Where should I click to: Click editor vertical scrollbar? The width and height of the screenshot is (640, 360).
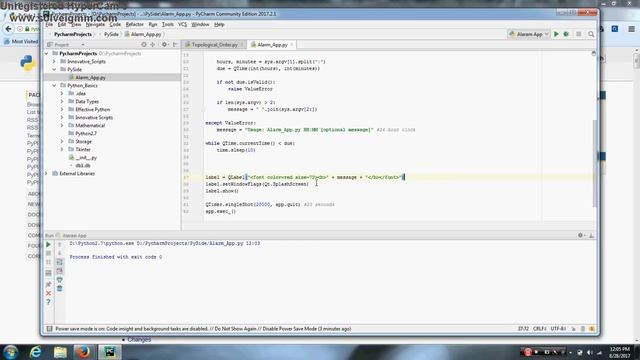tap(594, 163)
